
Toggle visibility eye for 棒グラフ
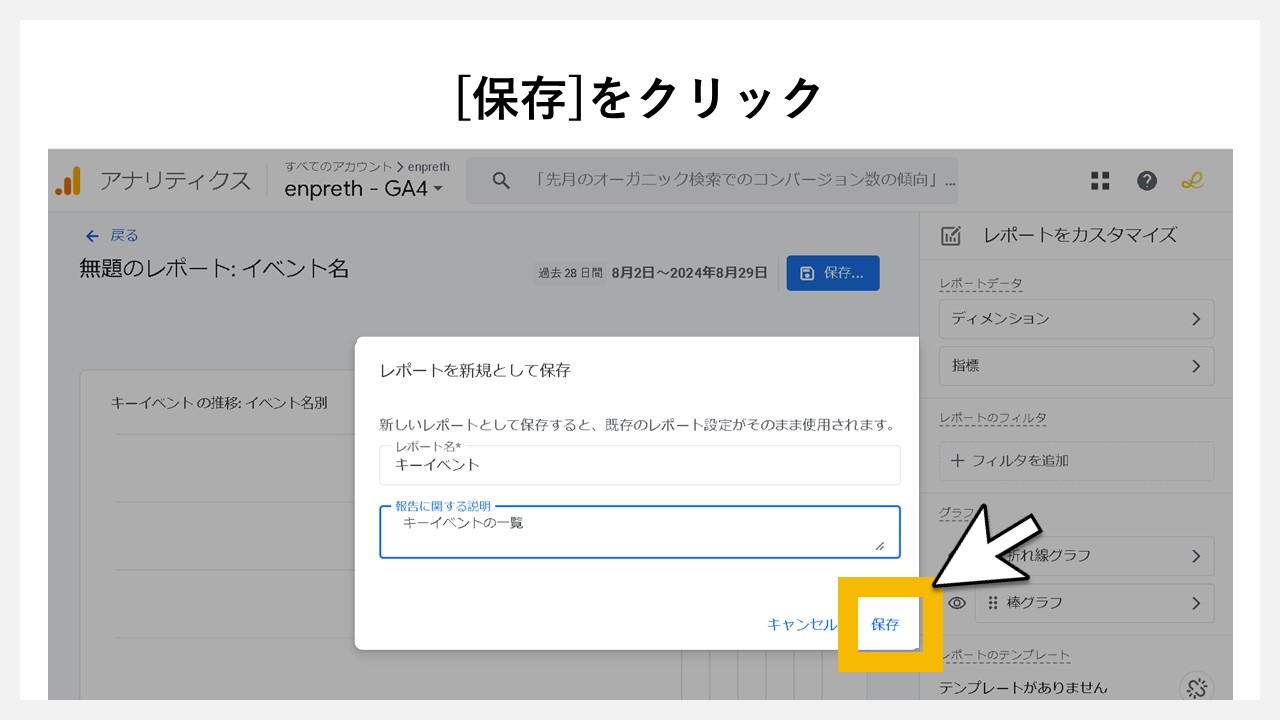tap(957, 603)
